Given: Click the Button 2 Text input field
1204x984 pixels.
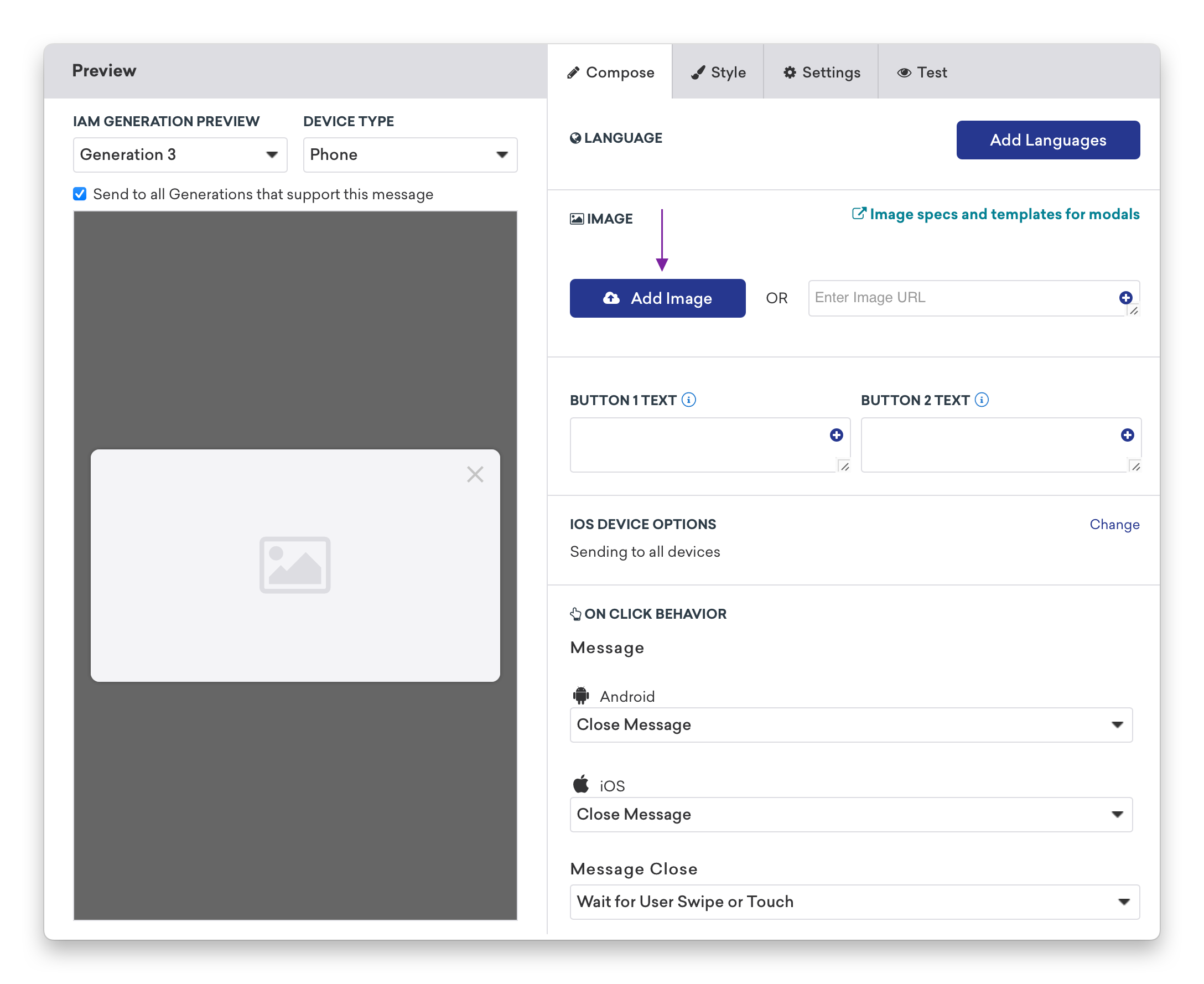Looking at the screenshot, I should [1000, 445].
